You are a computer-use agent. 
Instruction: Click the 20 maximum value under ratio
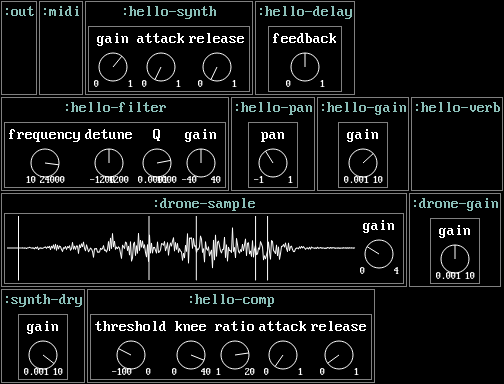click(250, 371)
